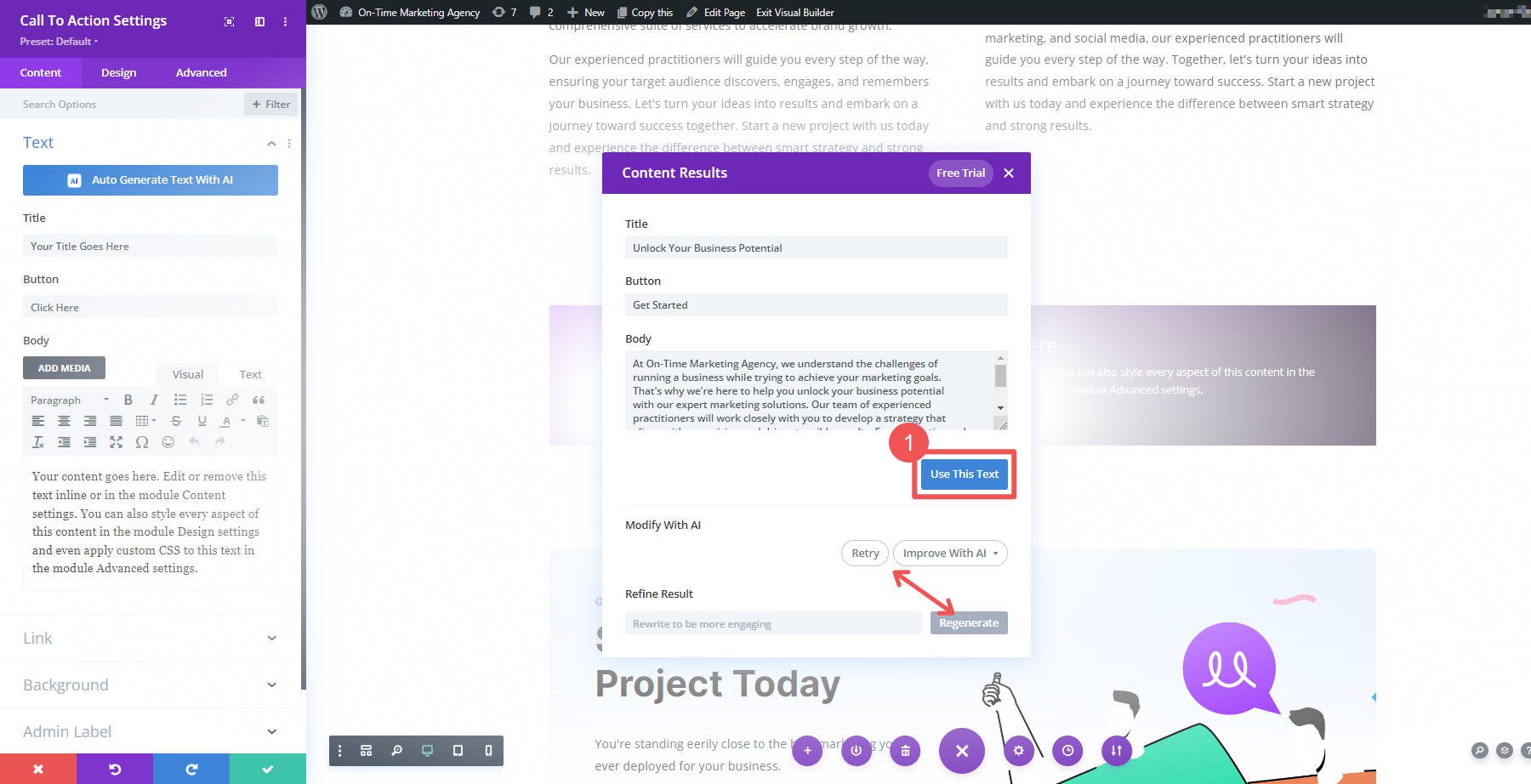Insert a link using the link icon

(231, 400)
